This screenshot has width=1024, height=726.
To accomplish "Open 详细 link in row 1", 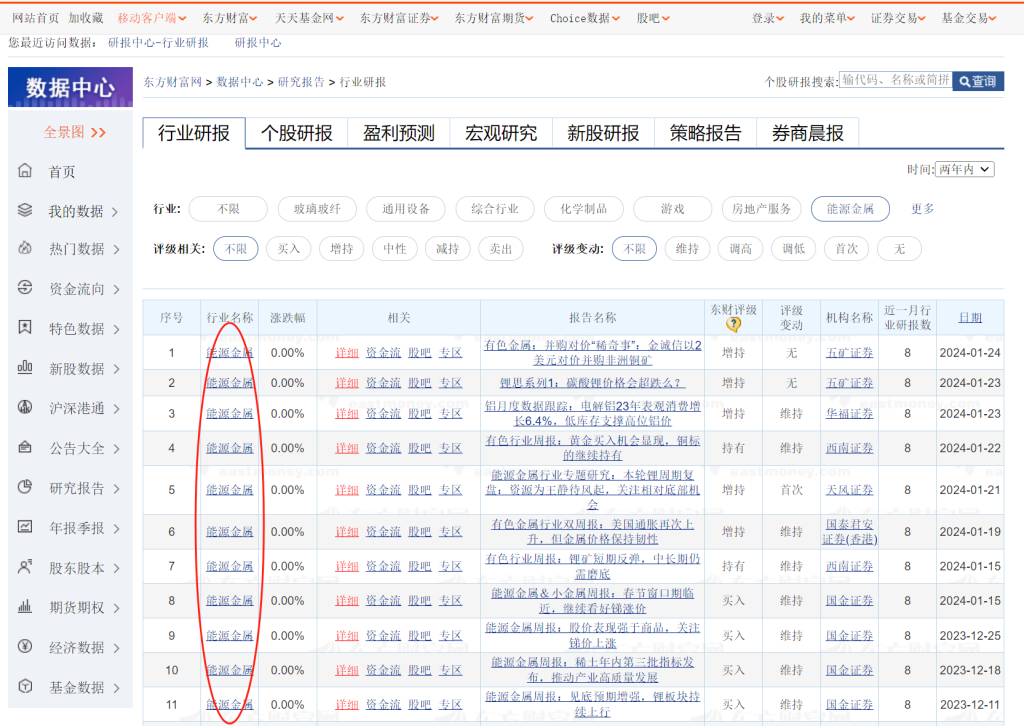I will point(346,353).
